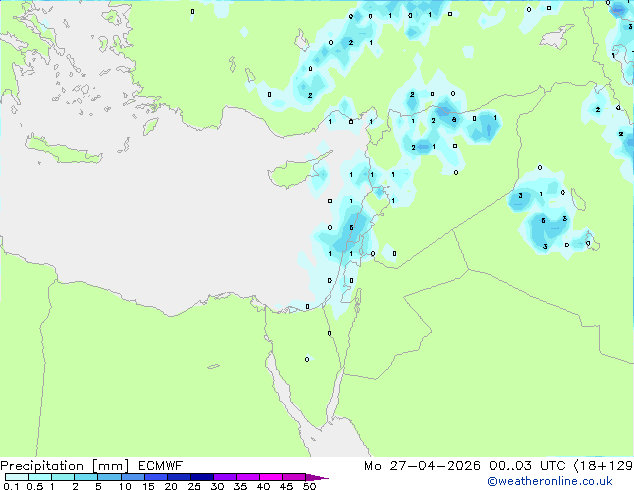Pick the legend color between 15 and 20
This screenshot has width=634, height=490.
[155, 477]
